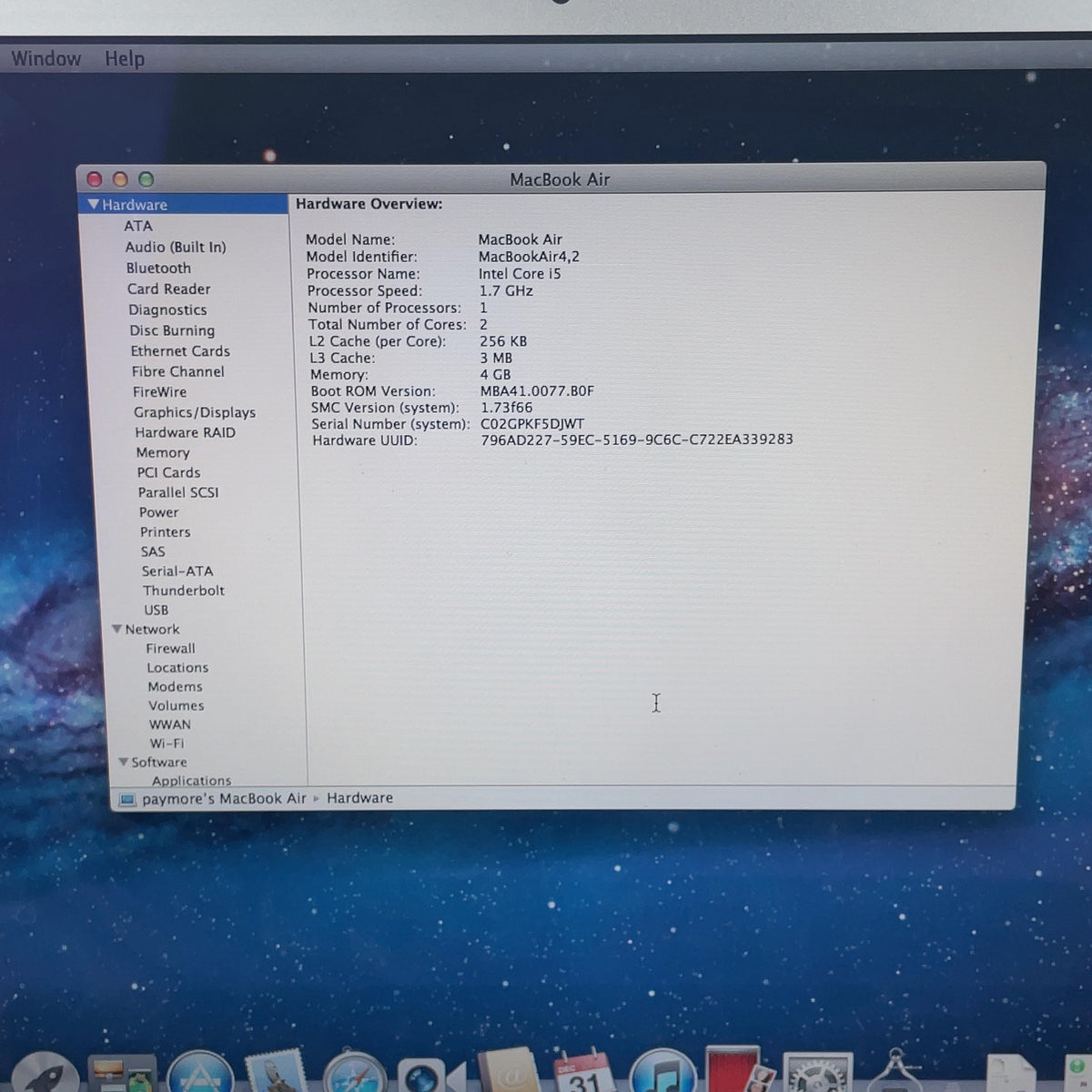Click Boot ROM version MBA41.0077.B0F
The height and width of the screenshot is (1092, 1092).
pos(537,391)
